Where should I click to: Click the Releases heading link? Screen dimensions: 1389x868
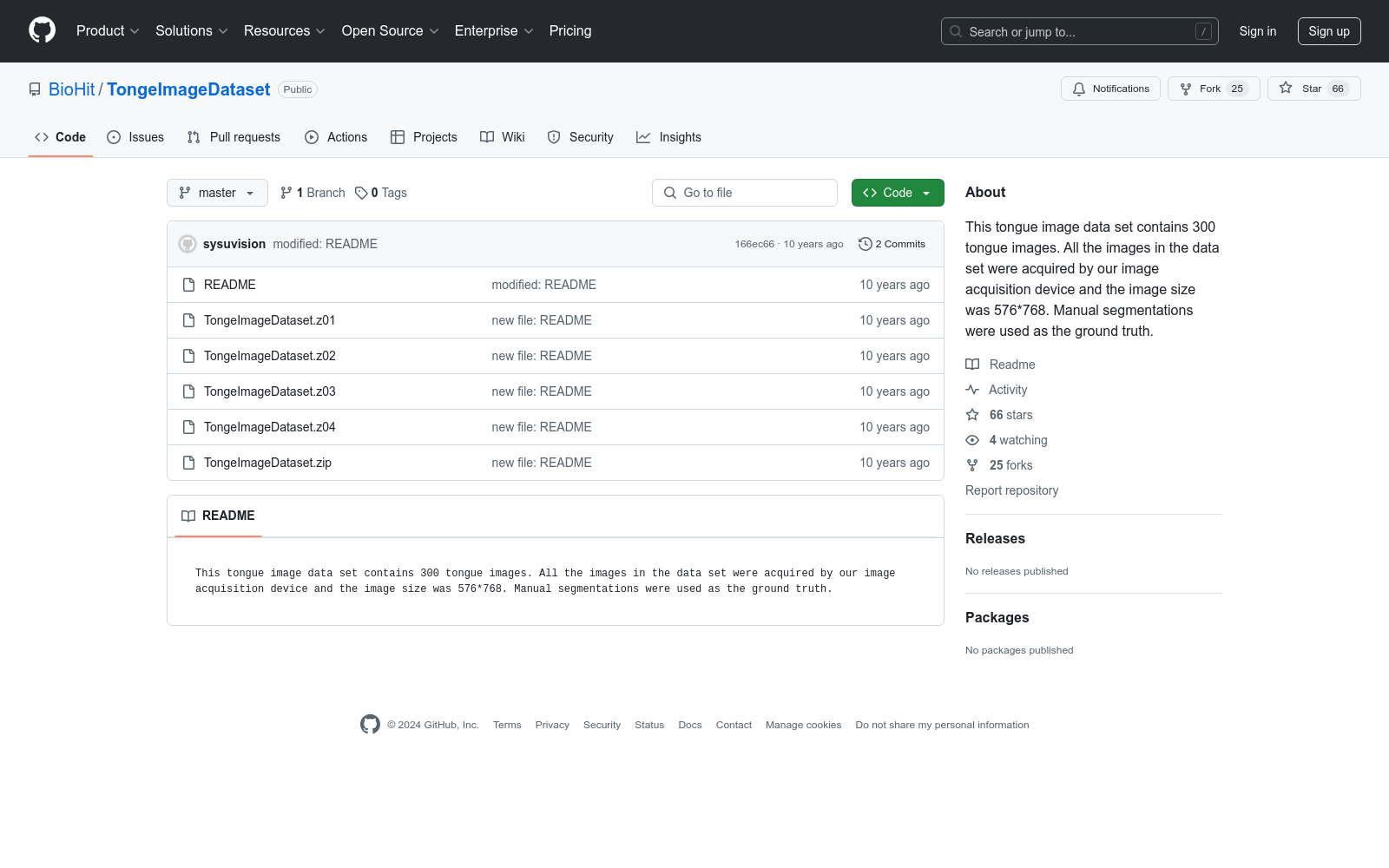[x=995, y=538]
